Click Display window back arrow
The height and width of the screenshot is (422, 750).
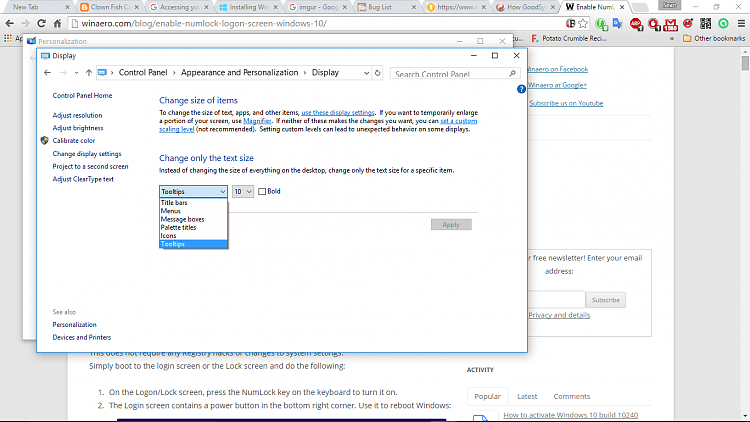[47, 73]
